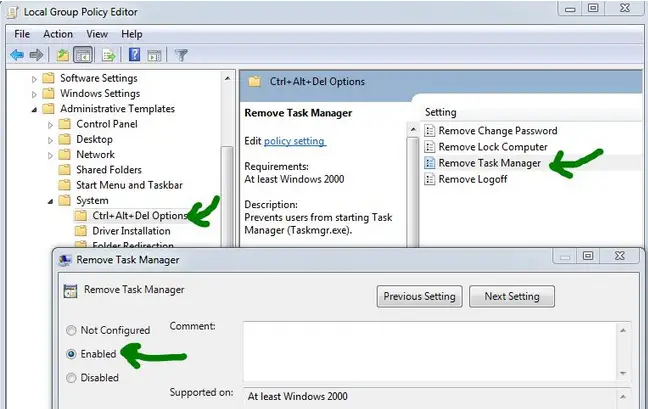This screenshot has height=409, width=648.
Task: Select the System tree item
Action: [x=92, y=200]
